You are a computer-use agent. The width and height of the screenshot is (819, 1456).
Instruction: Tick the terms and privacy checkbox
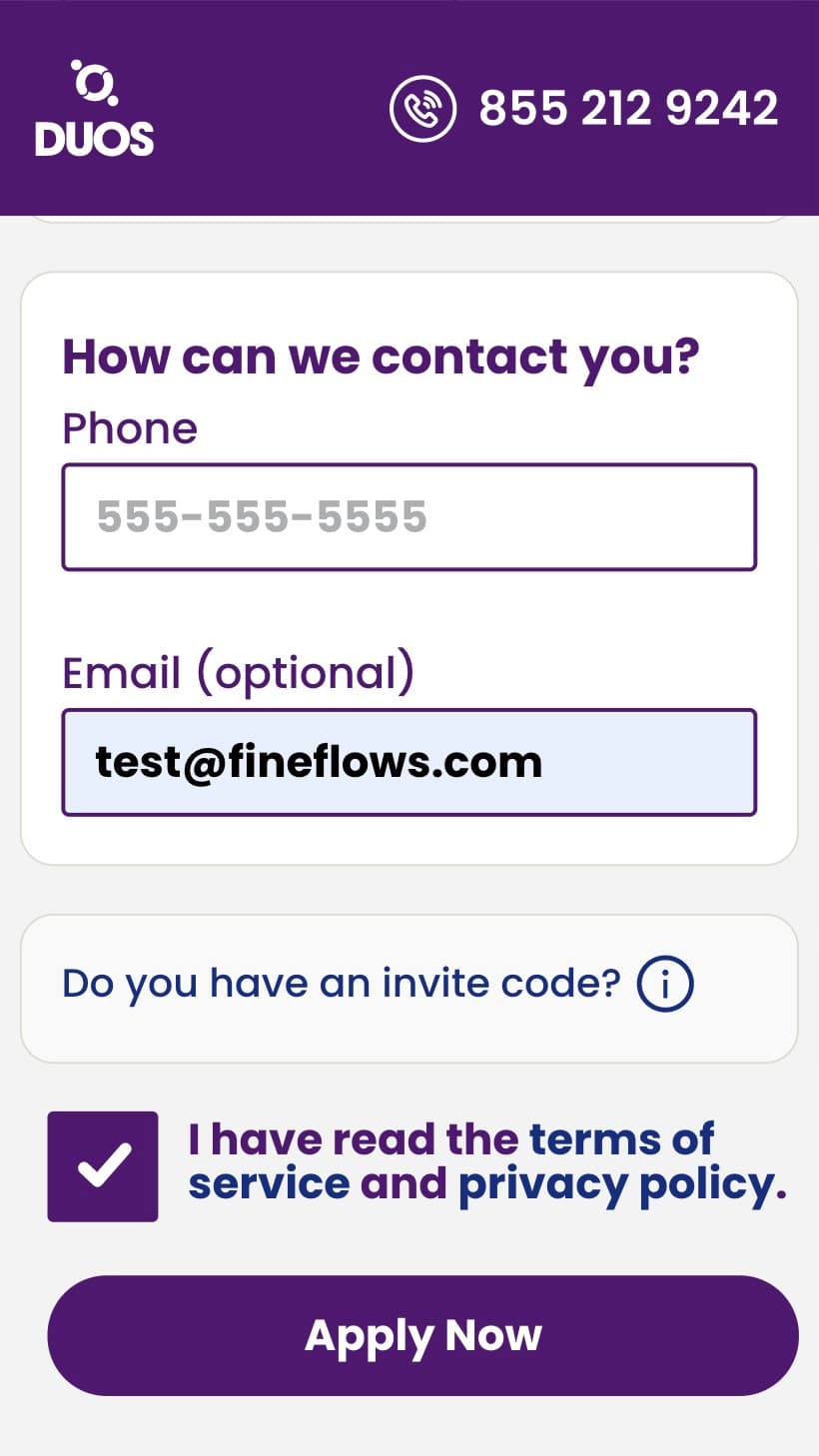[103, 1166]
